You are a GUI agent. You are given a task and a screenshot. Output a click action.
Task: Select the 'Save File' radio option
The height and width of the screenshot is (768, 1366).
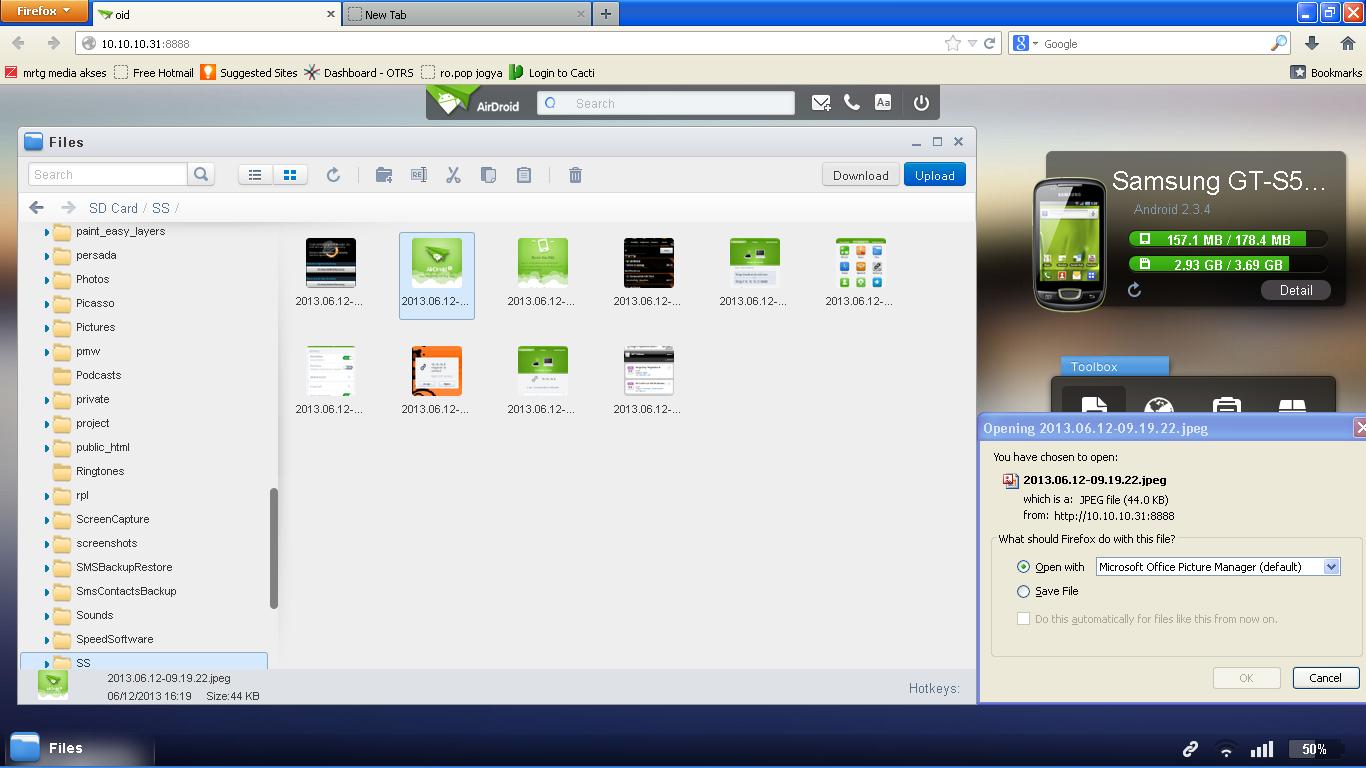(1023, 591)
